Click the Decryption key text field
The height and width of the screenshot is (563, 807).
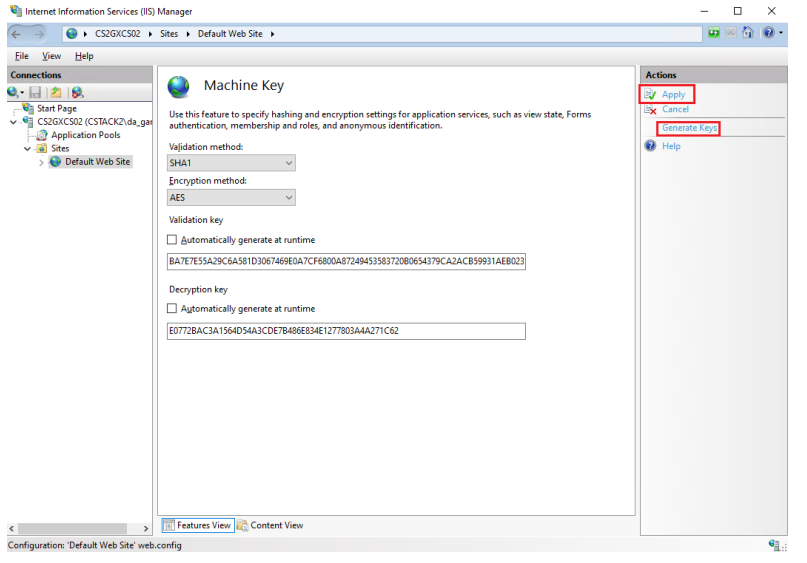pyautogui.click(x=346, y=331)
